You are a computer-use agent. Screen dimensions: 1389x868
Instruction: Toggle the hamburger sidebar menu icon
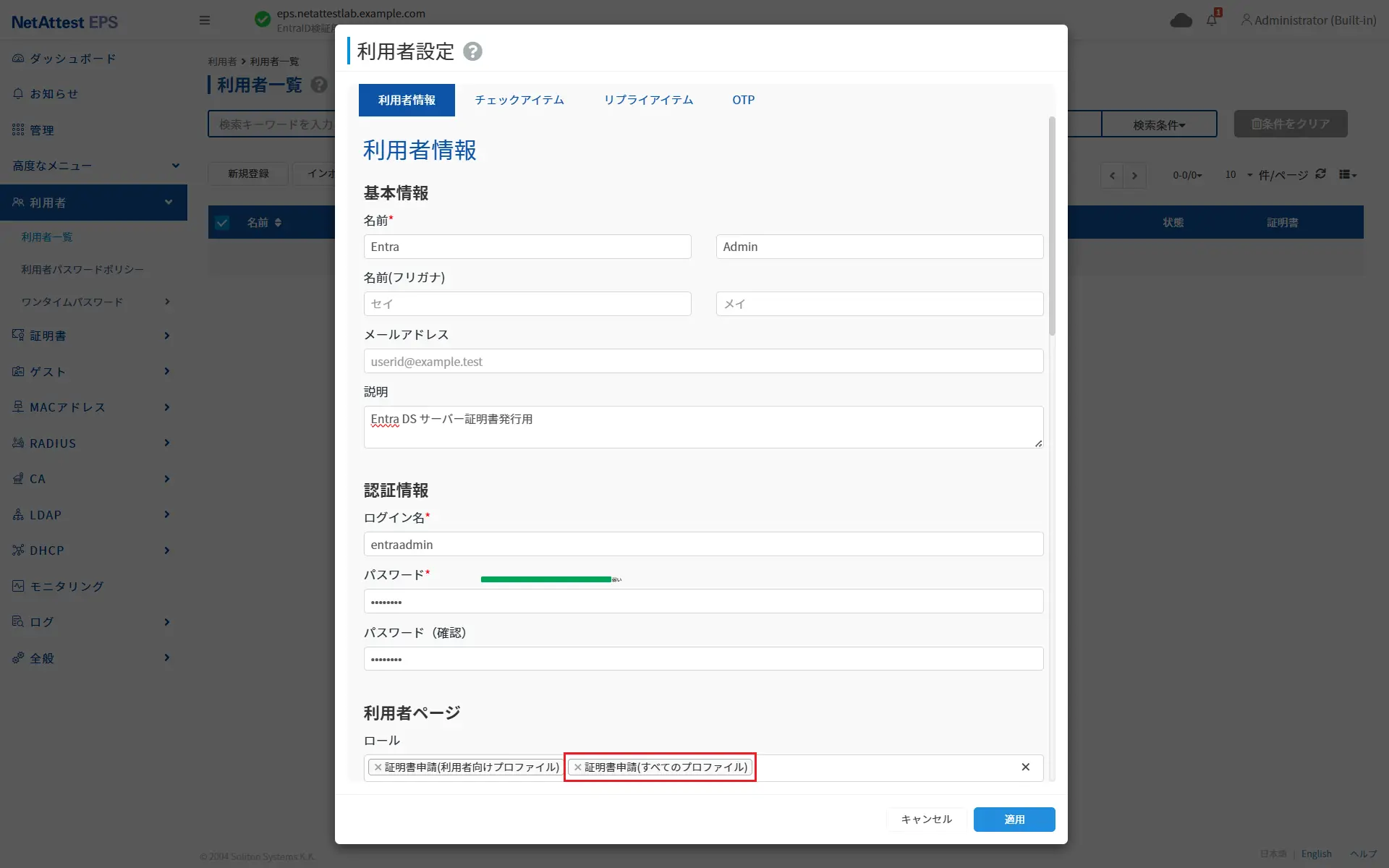pyautogui.click(x=205, y=20)
